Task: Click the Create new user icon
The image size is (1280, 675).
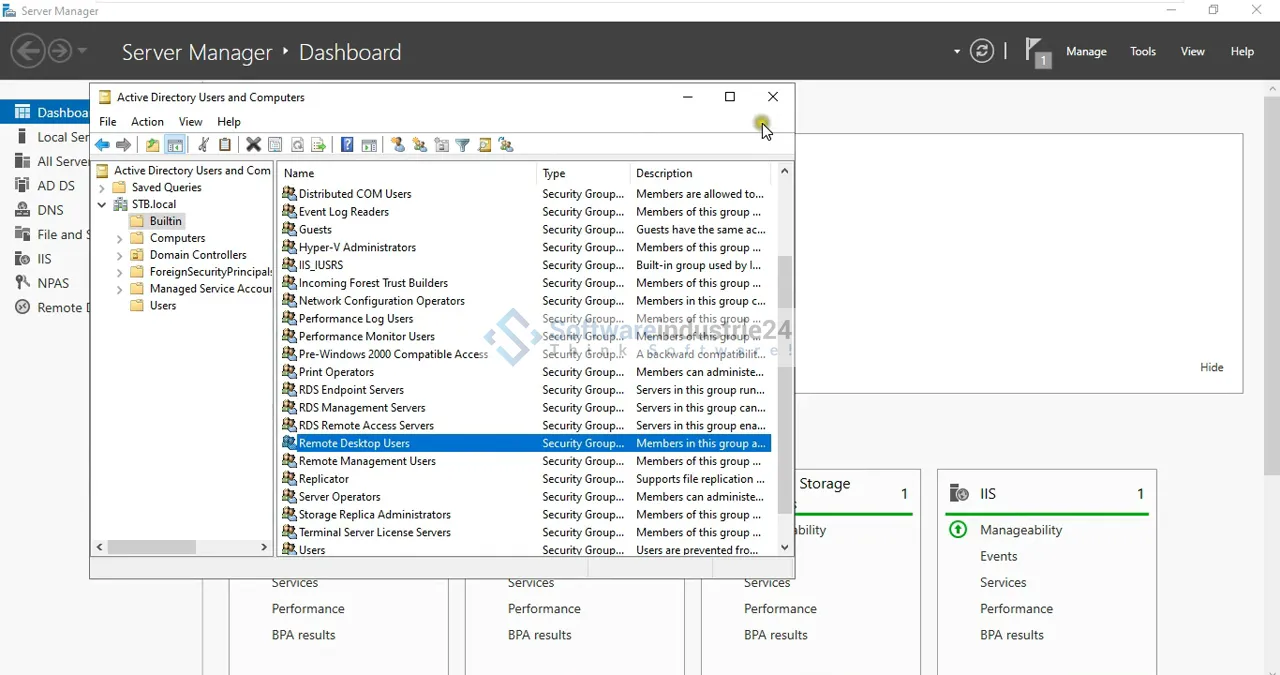Action: [x=397, y=145]
